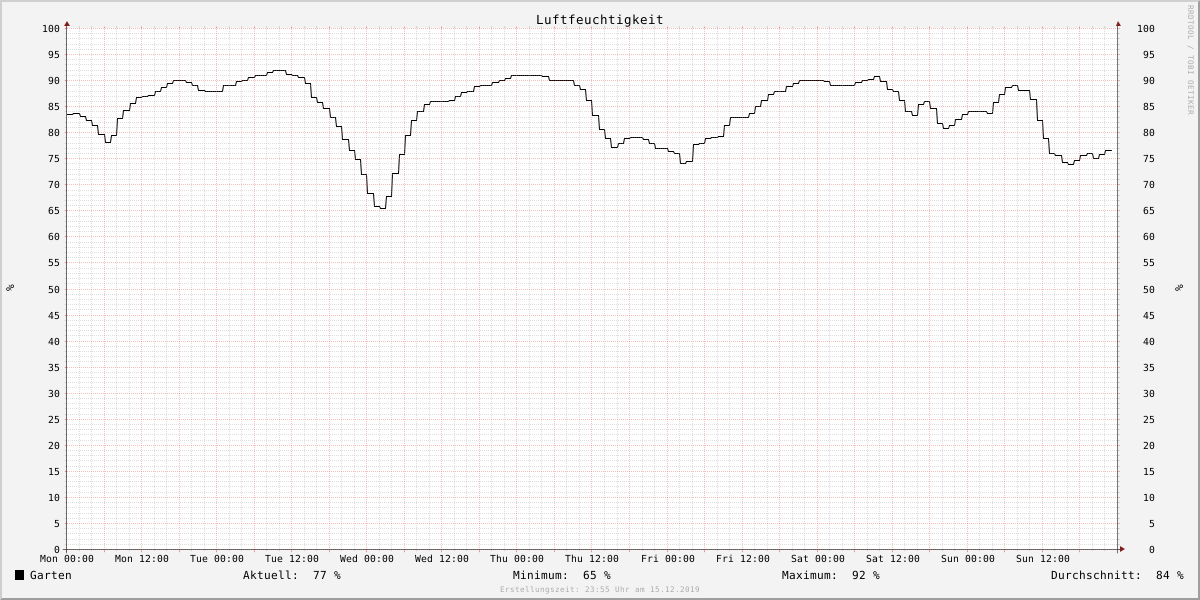The width and height of the screenshot is (1200, 600).
Task: Select the chart title Luftfeuchtigkeit
Action: (x=599, y=20)
